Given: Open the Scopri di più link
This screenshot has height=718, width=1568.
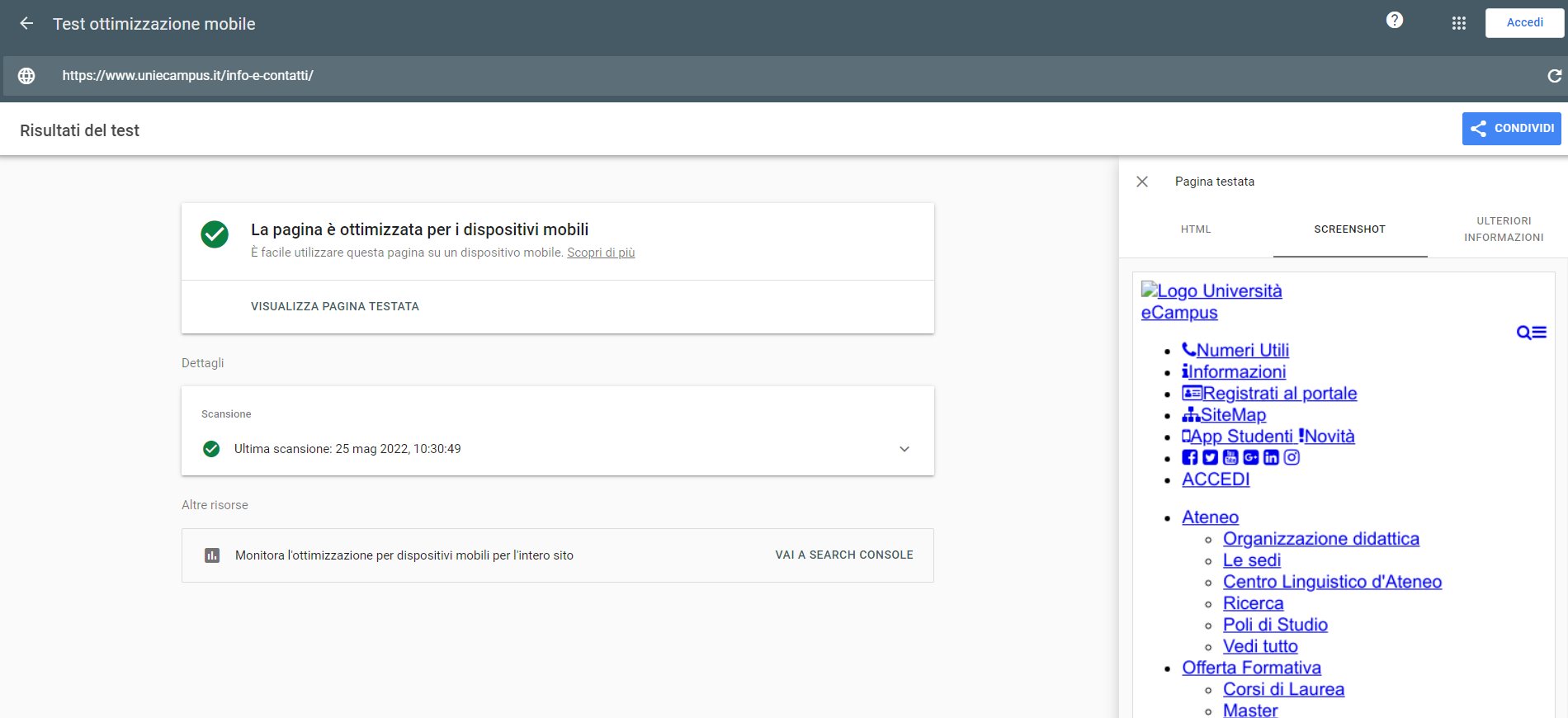Looking at the screenshot, I should pos(601,253).
